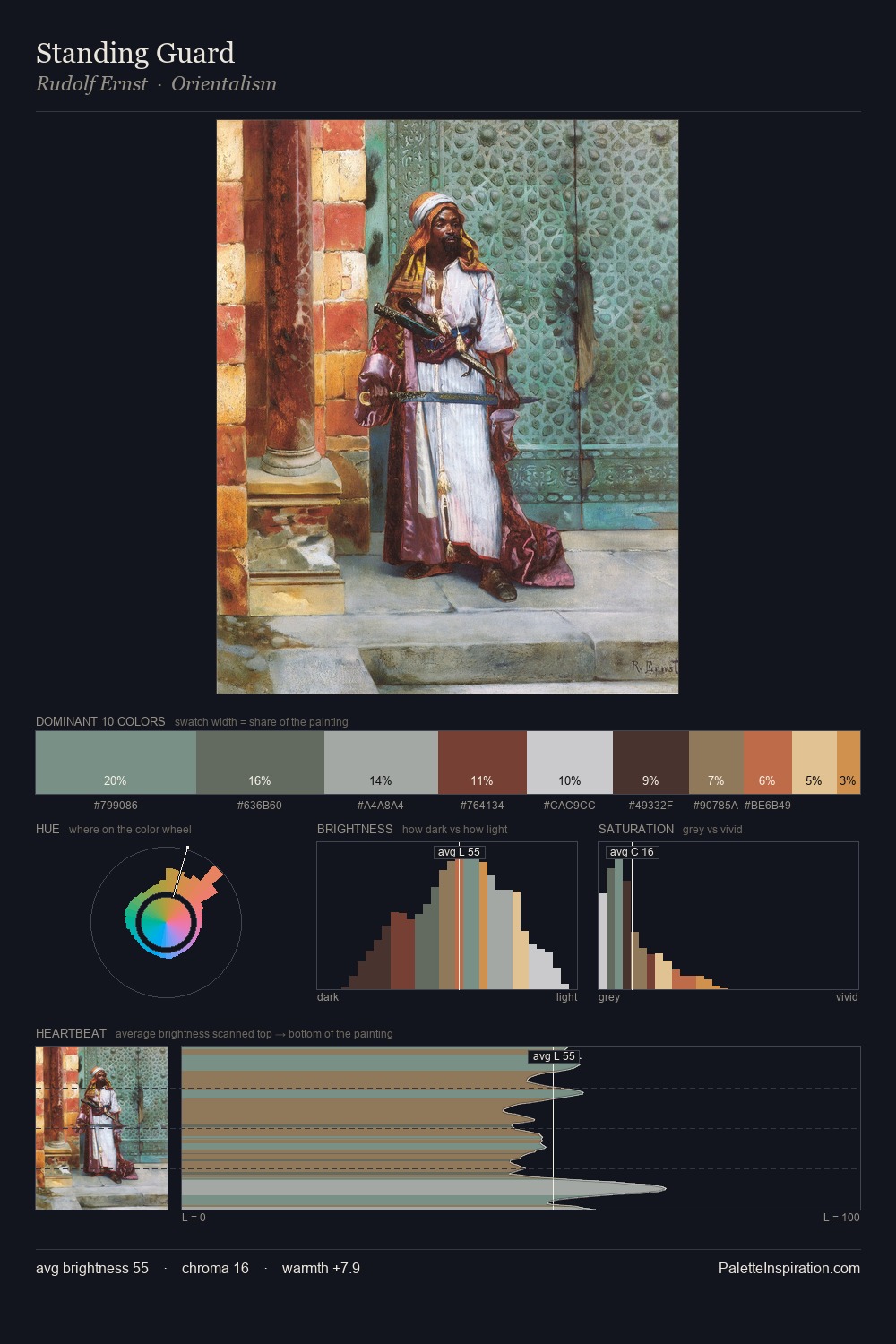Choose the 11% reddish-brown swatch
This screenshot has height=1344, width=896.
coord(482,762)
